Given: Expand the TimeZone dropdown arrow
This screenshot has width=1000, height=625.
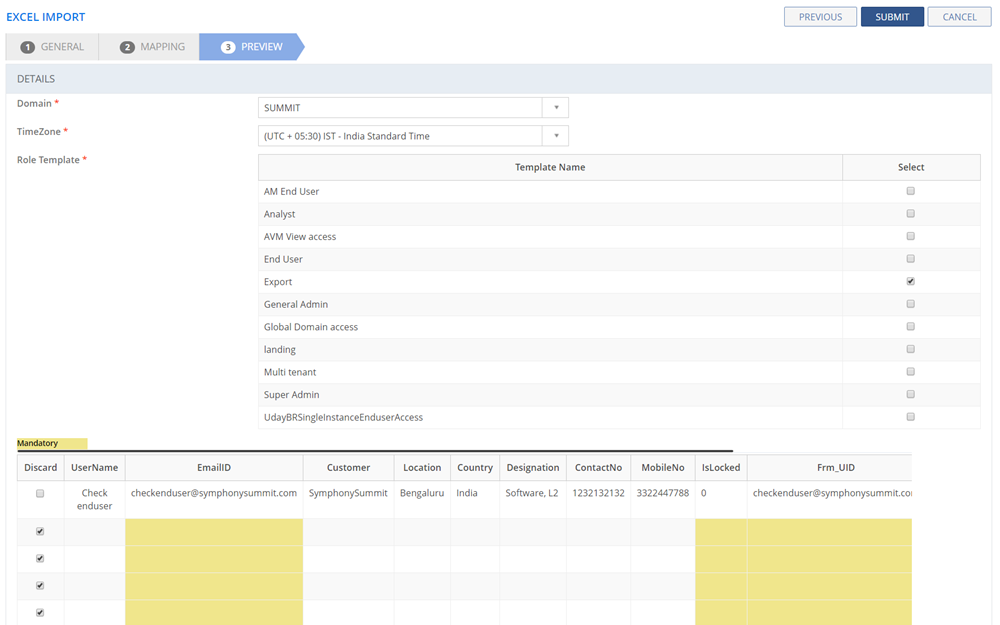Looking at the screenshot, I should 556,136.
